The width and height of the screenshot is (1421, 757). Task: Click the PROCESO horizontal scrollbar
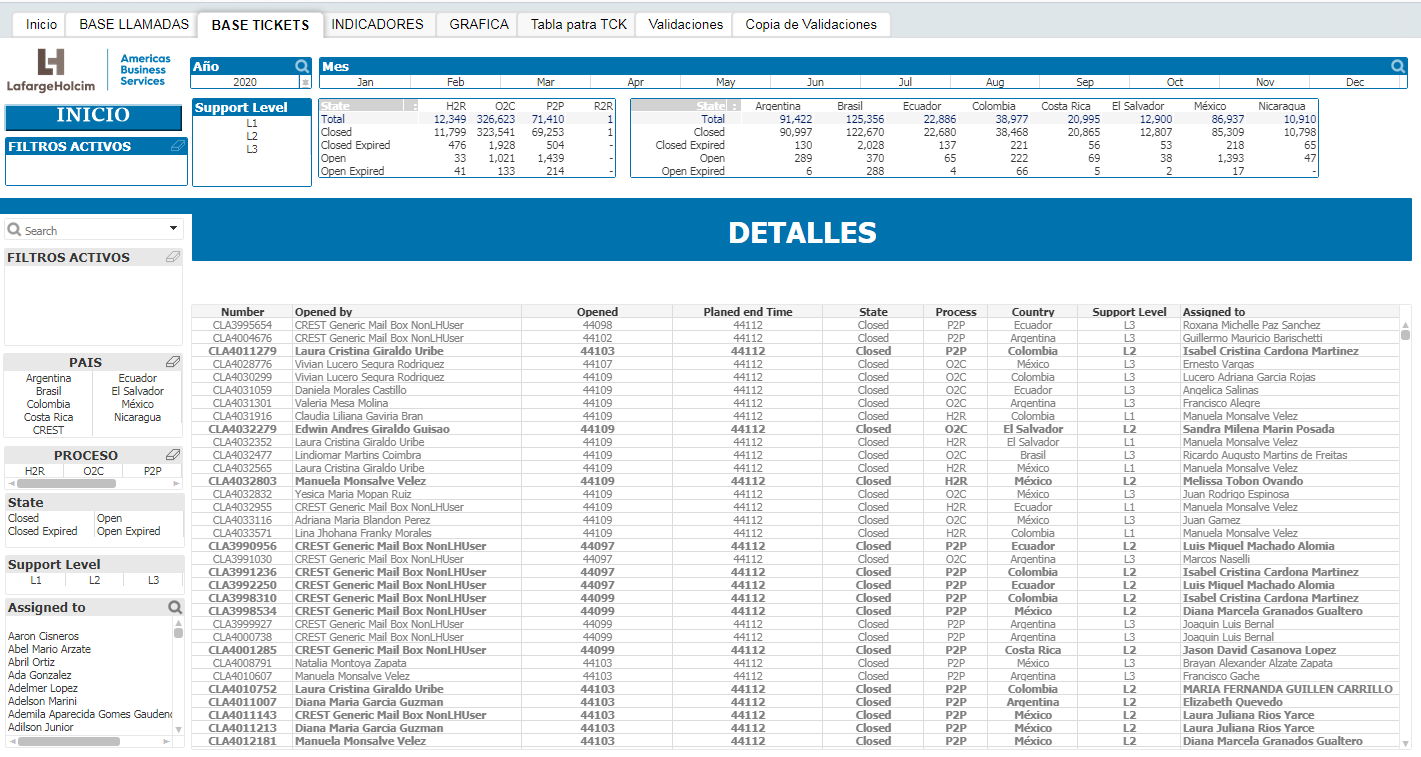[x=69, y=484]
